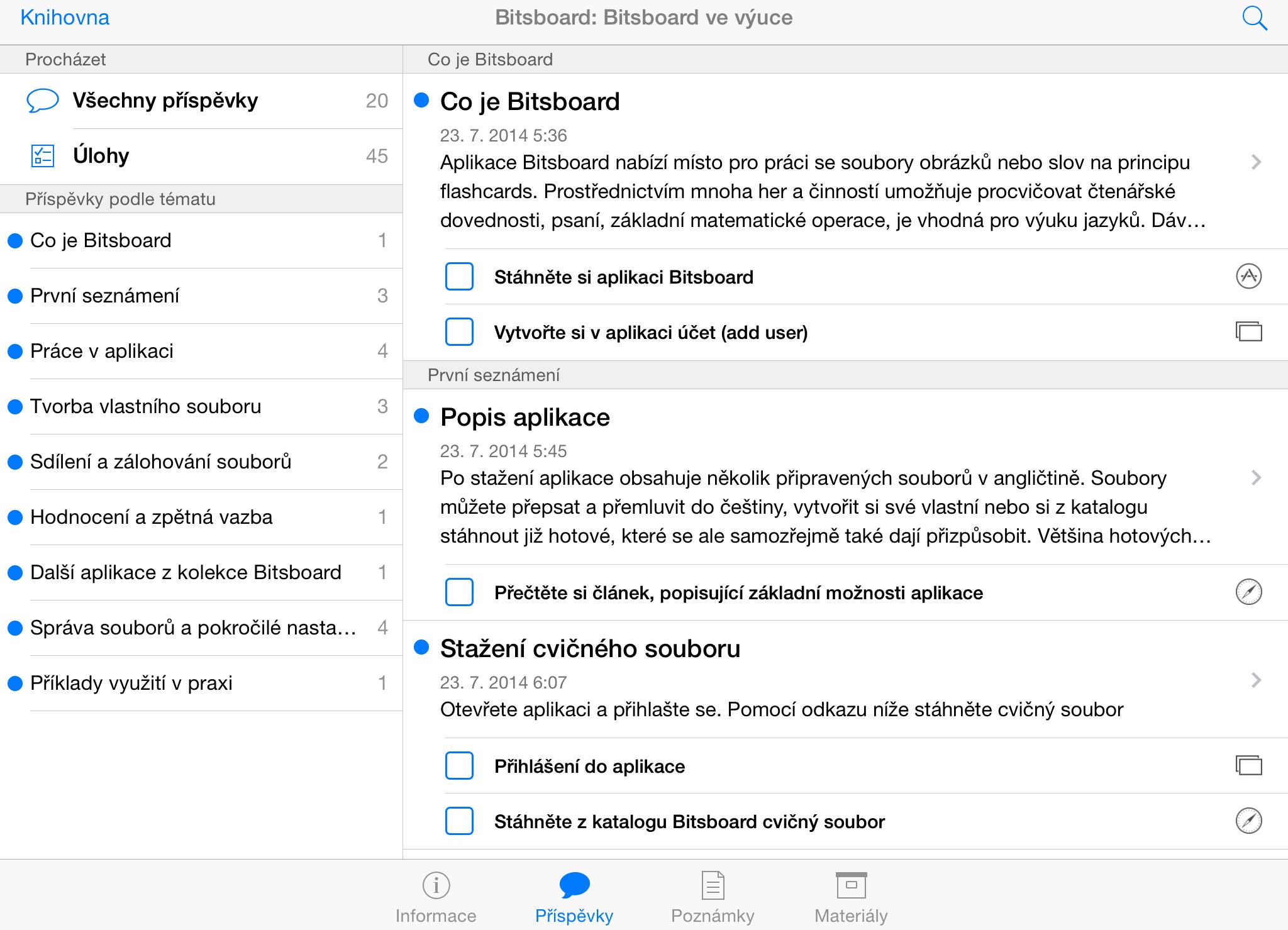The height and width of the screenshot is (930, 1288).
Task: Show the Úlohy list
Action: (201, 157)
